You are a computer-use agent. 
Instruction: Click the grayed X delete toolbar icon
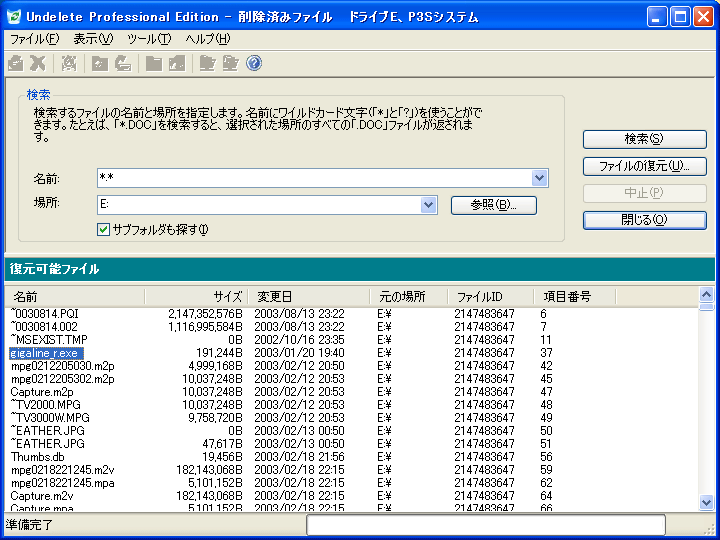pos(38,63)
